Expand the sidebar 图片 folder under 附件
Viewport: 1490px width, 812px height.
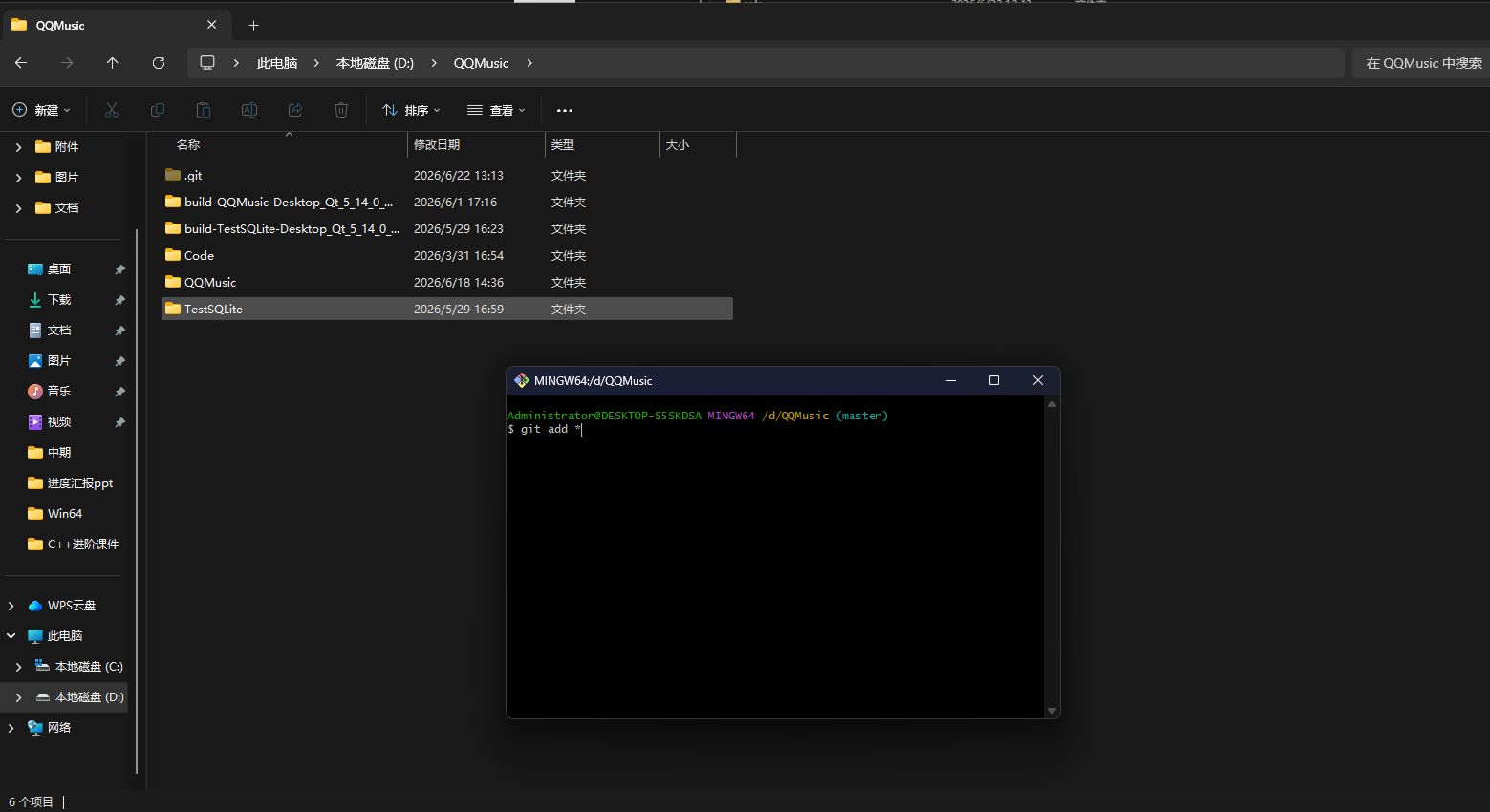point(18,178)
